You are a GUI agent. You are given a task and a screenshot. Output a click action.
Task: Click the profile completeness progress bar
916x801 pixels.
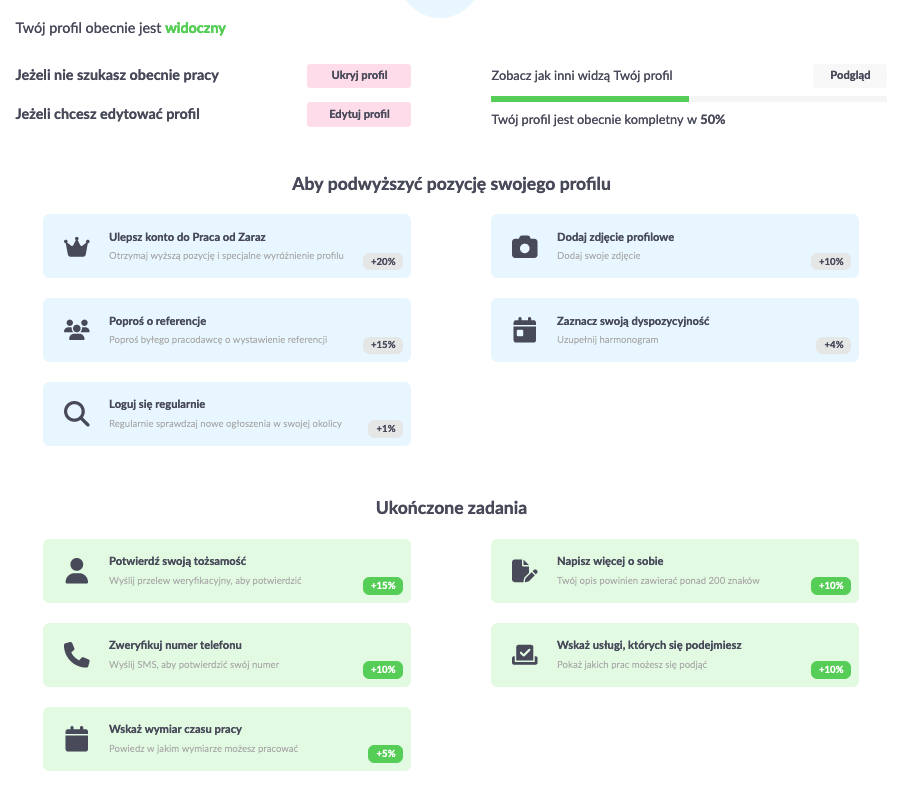click(x=689, y=99)
